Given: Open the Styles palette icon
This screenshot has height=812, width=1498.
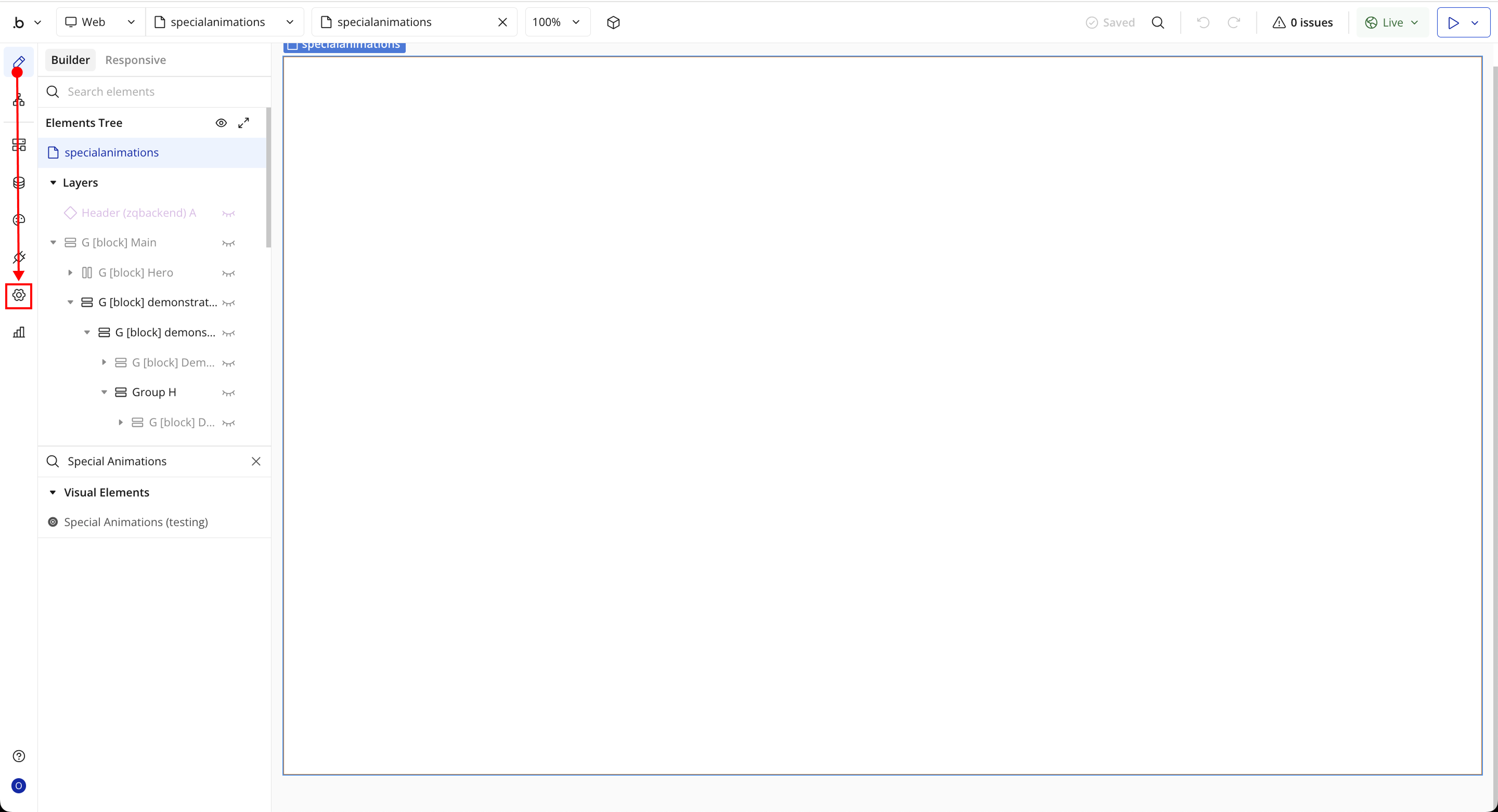Looking at the screenshot, I should (x=19, y=220).
